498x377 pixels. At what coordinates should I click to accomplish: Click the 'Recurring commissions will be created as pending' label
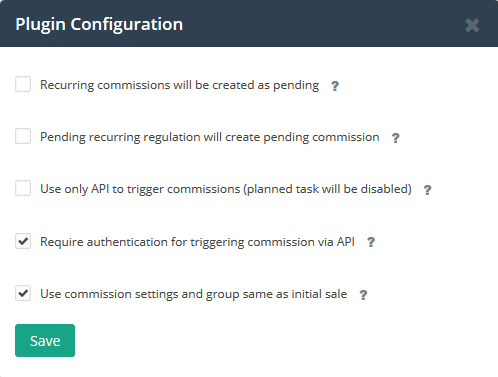(x=179, y=85)
